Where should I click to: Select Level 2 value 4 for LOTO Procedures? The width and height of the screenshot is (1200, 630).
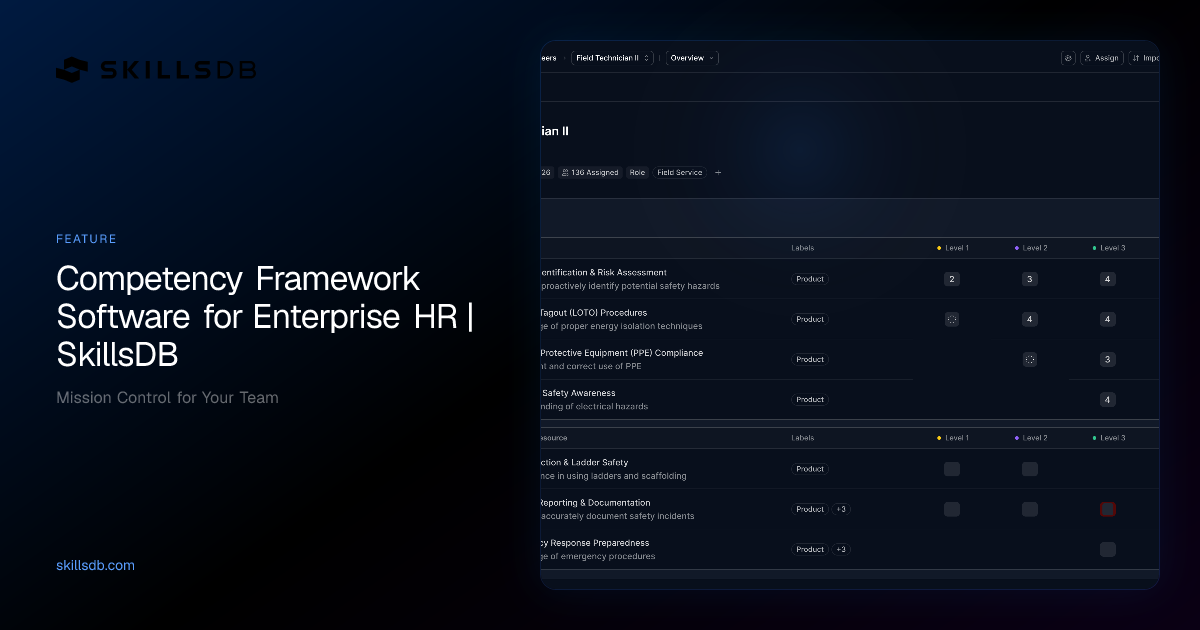(x=1030, y=319)
